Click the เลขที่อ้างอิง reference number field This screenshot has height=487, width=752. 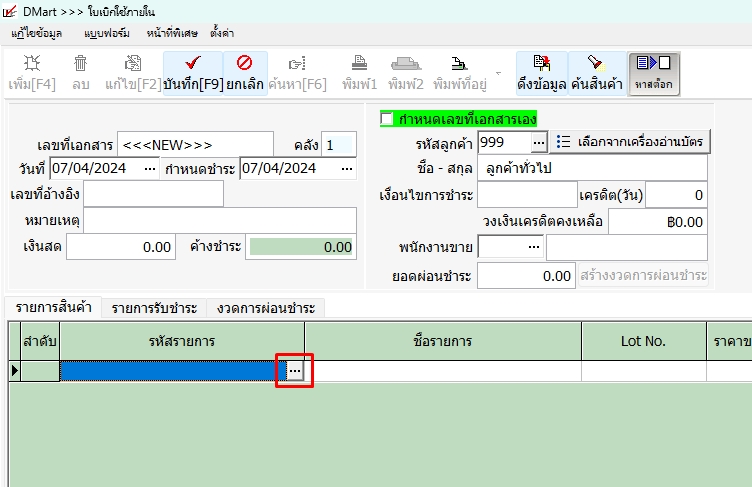point(153,194)
